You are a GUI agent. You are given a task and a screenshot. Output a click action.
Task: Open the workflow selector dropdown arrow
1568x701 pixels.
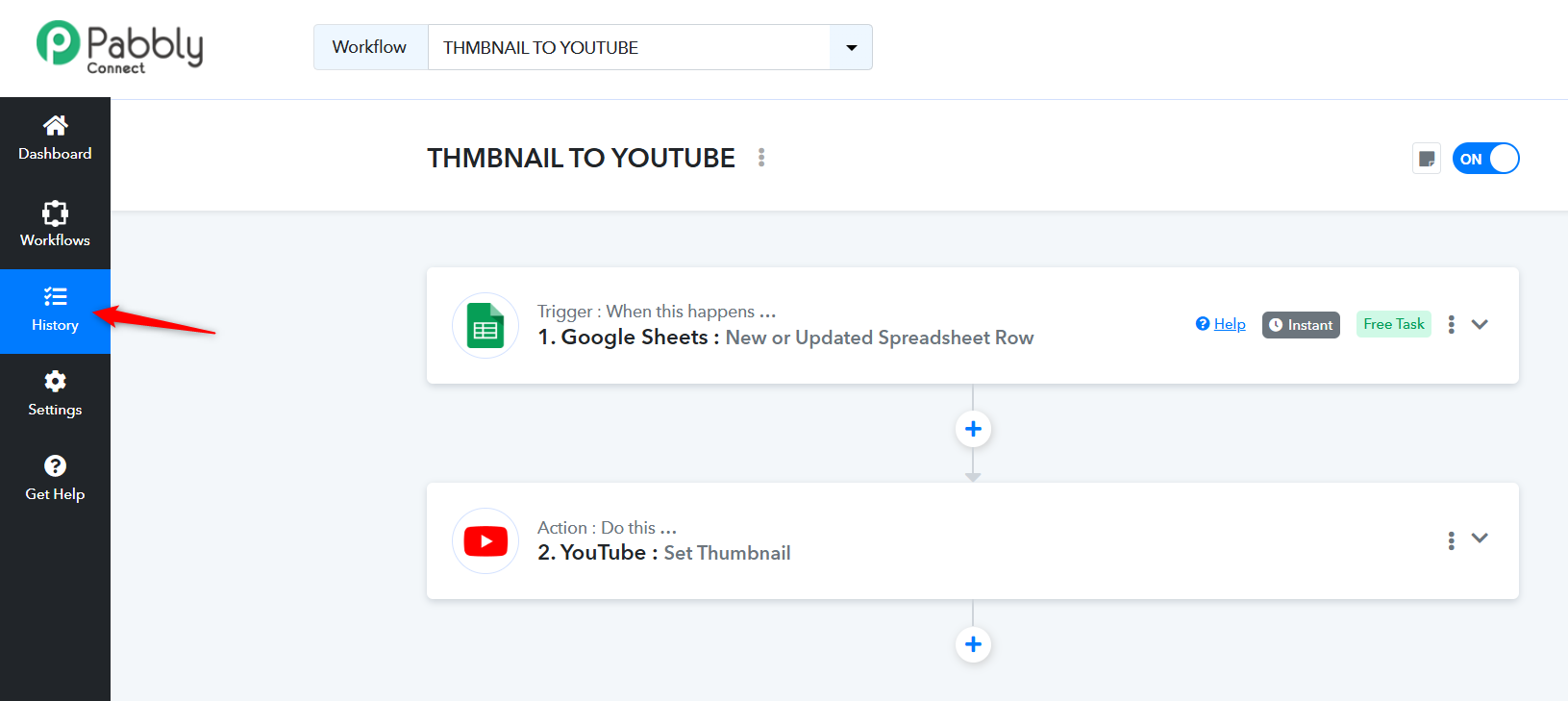pyautogui.click(x=851, y=47)
